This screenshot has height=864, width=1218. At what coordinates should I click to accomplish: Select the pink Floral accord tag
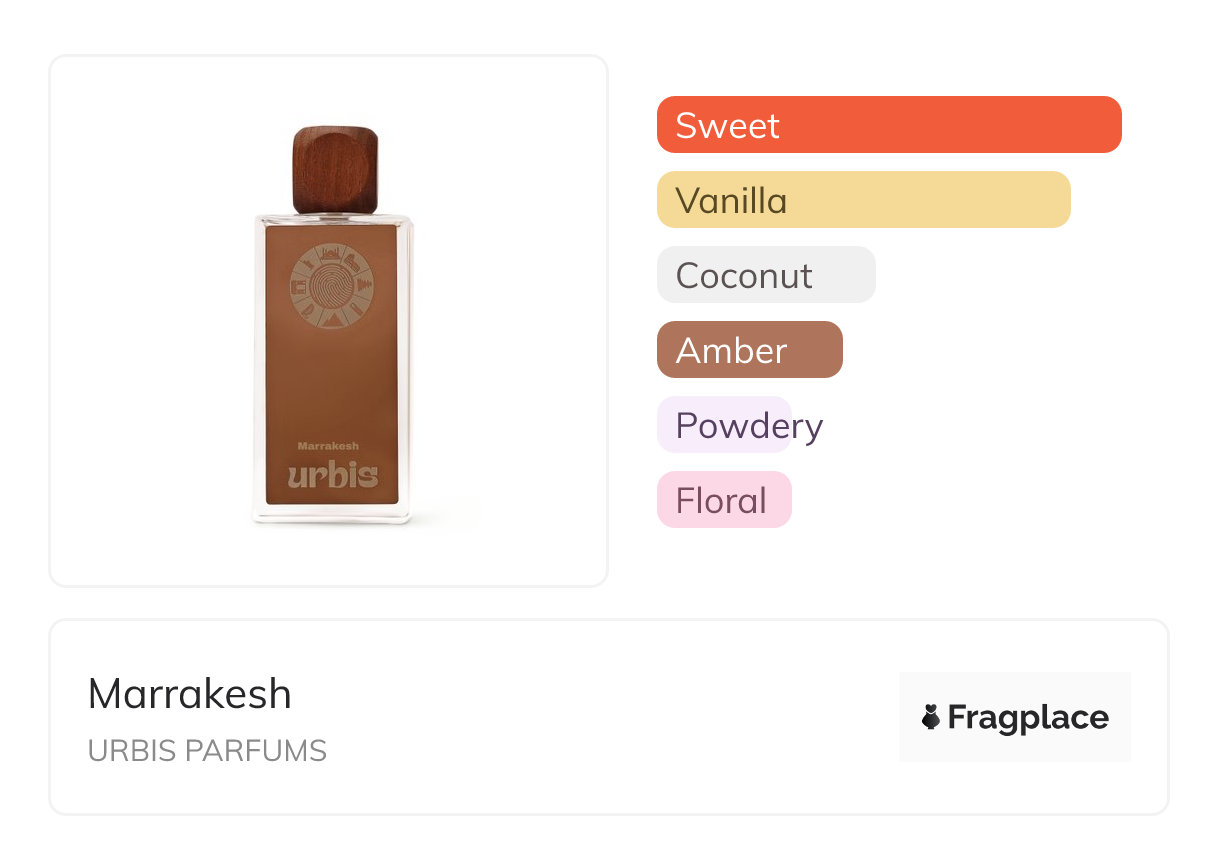[x=724, y=500]
